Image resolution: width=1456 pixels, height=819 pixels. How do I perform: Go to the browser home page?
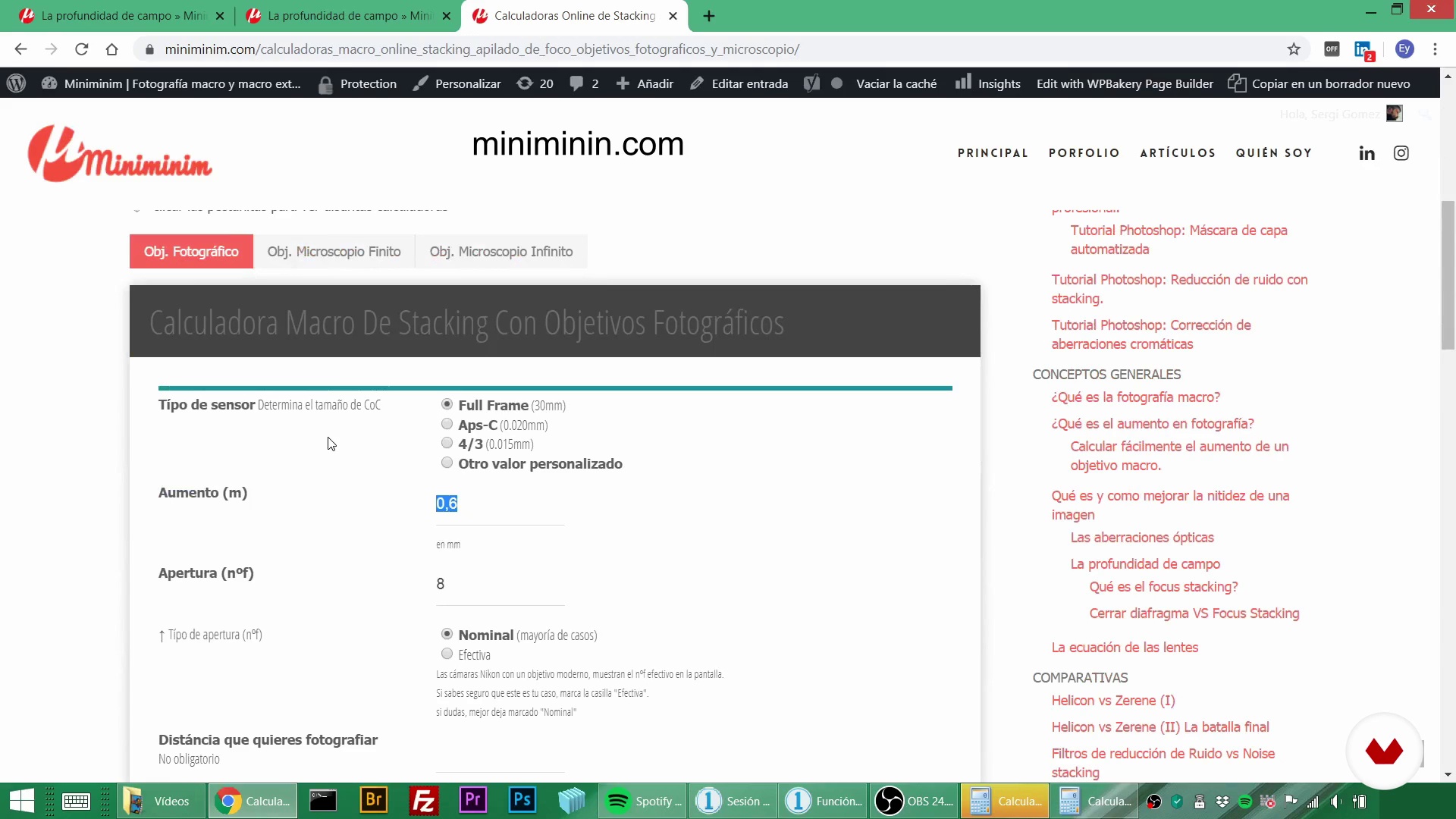point(112,49)
